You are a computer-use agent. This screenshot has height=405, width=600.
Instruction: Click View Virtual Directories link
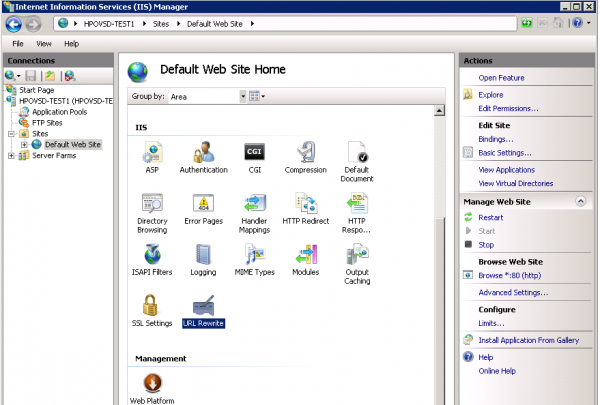pos(515,184)
